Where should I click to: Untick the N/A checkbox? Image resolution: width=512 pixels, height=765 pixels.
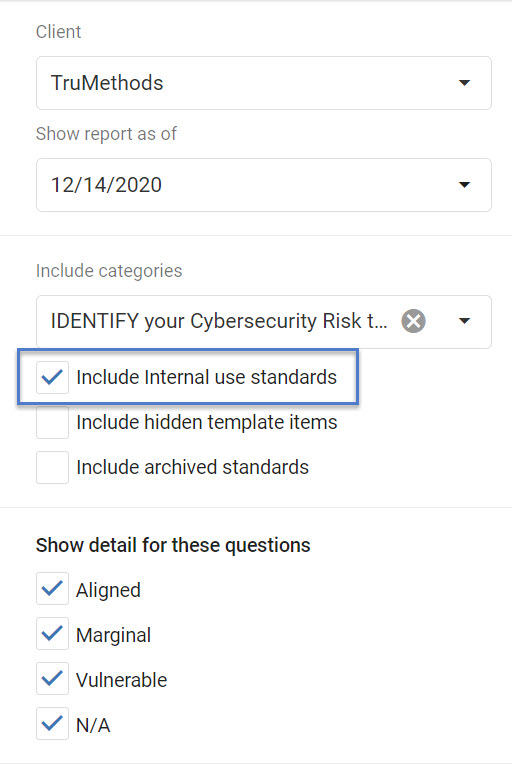[x=52, y=724]
